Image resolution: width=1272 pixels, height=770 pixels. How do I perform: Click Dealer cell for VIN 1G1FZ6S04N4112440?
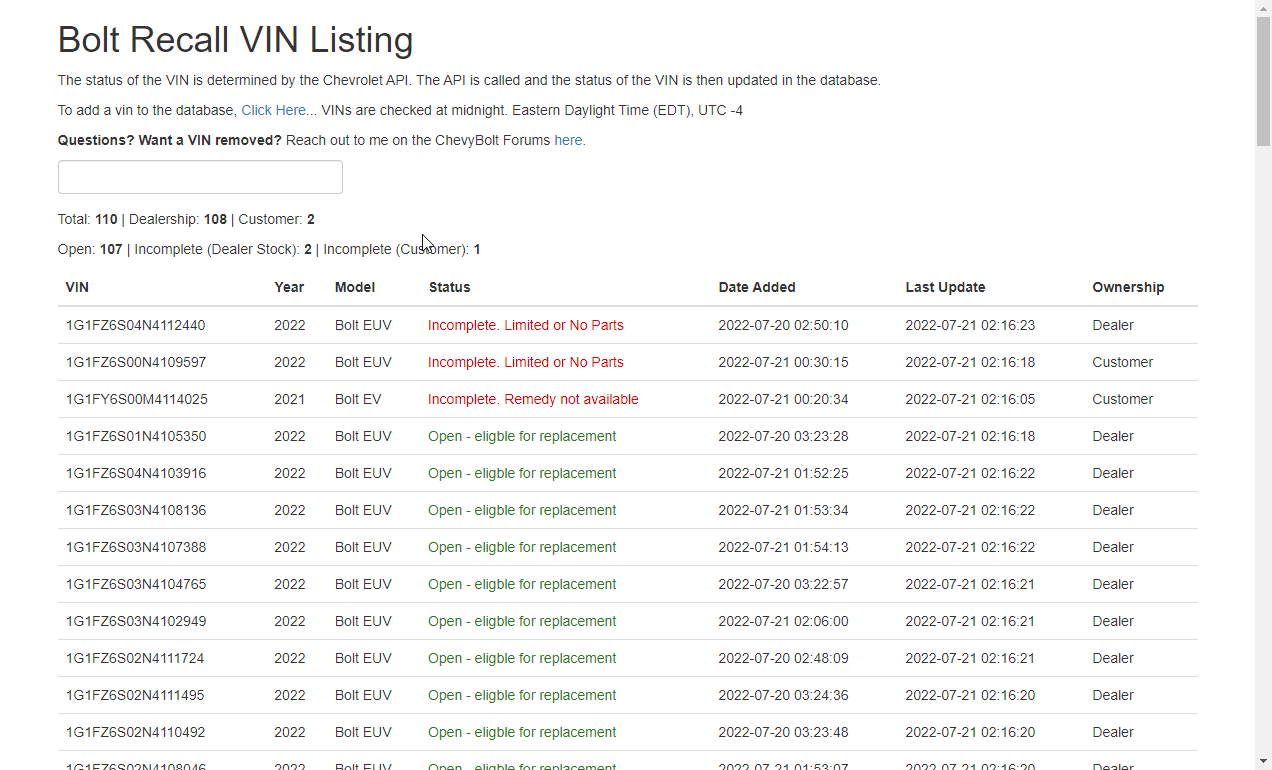click(x=1113, y=325)
